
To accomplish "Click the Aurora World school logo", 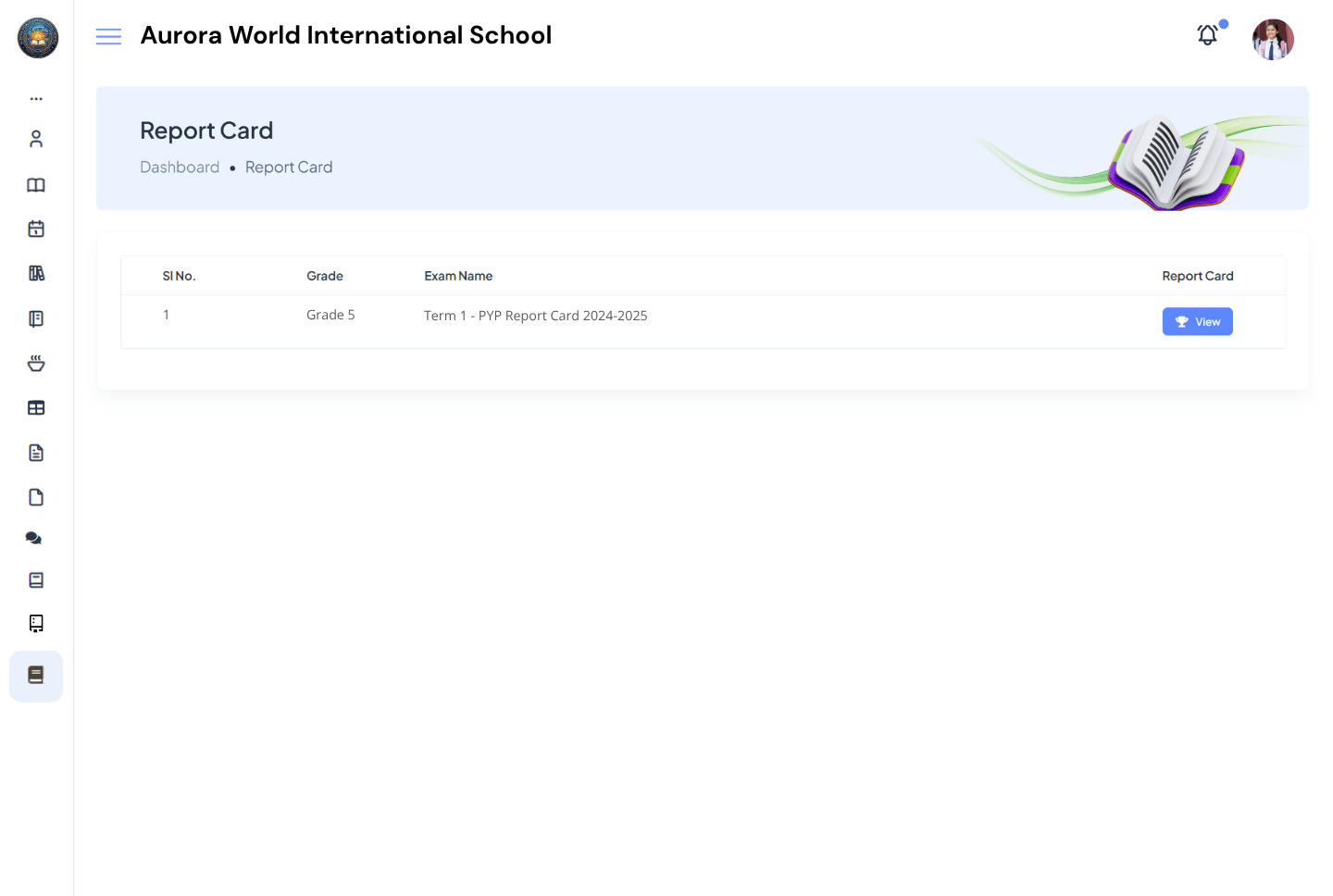I will click(37, 38).
